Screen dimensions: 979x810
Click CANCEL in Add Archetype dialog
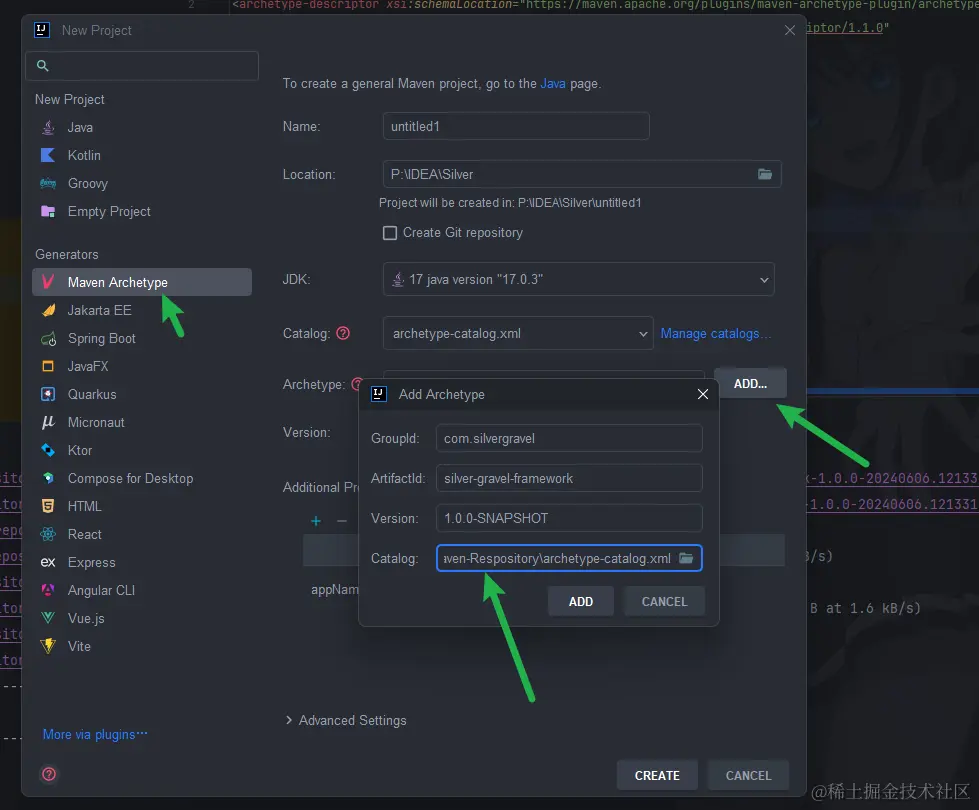[x=664, y=601]
